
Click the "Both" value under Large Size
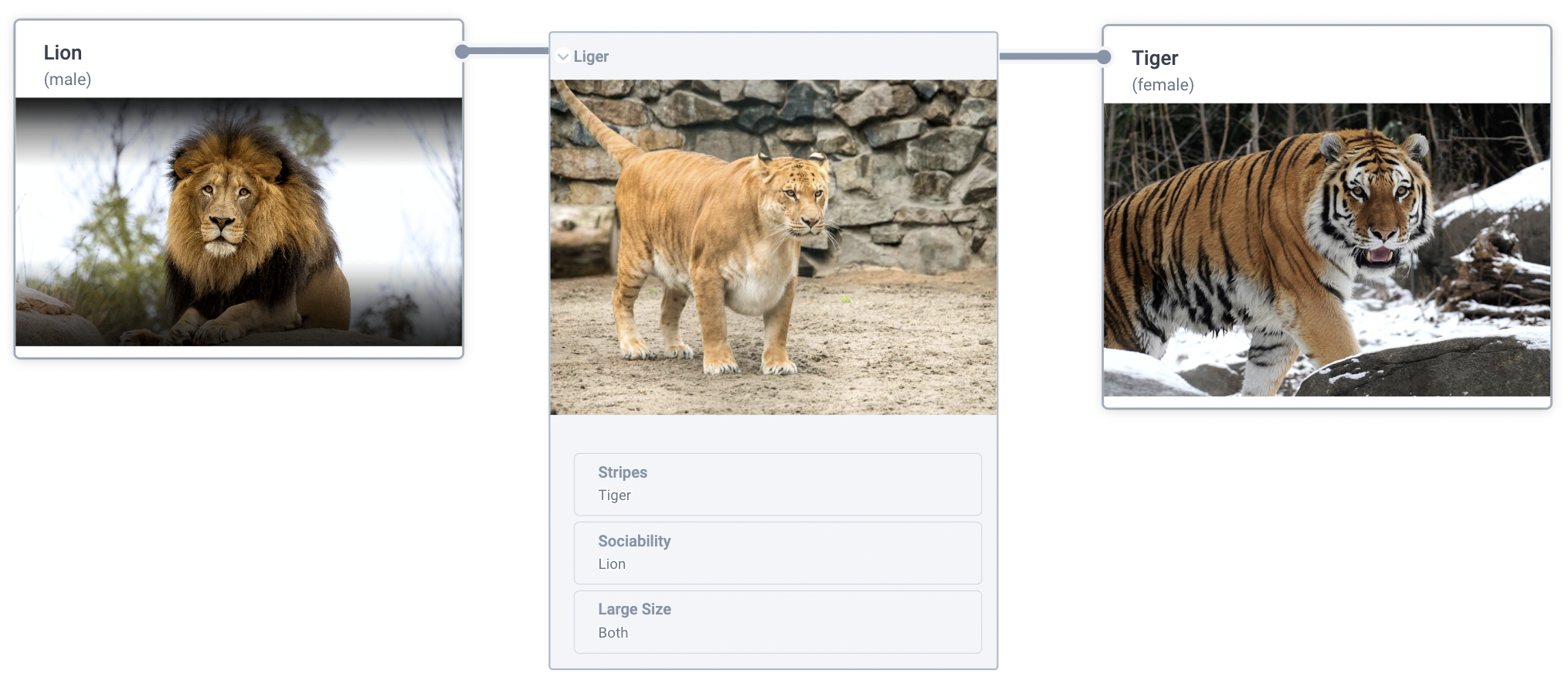coord(613,633)
